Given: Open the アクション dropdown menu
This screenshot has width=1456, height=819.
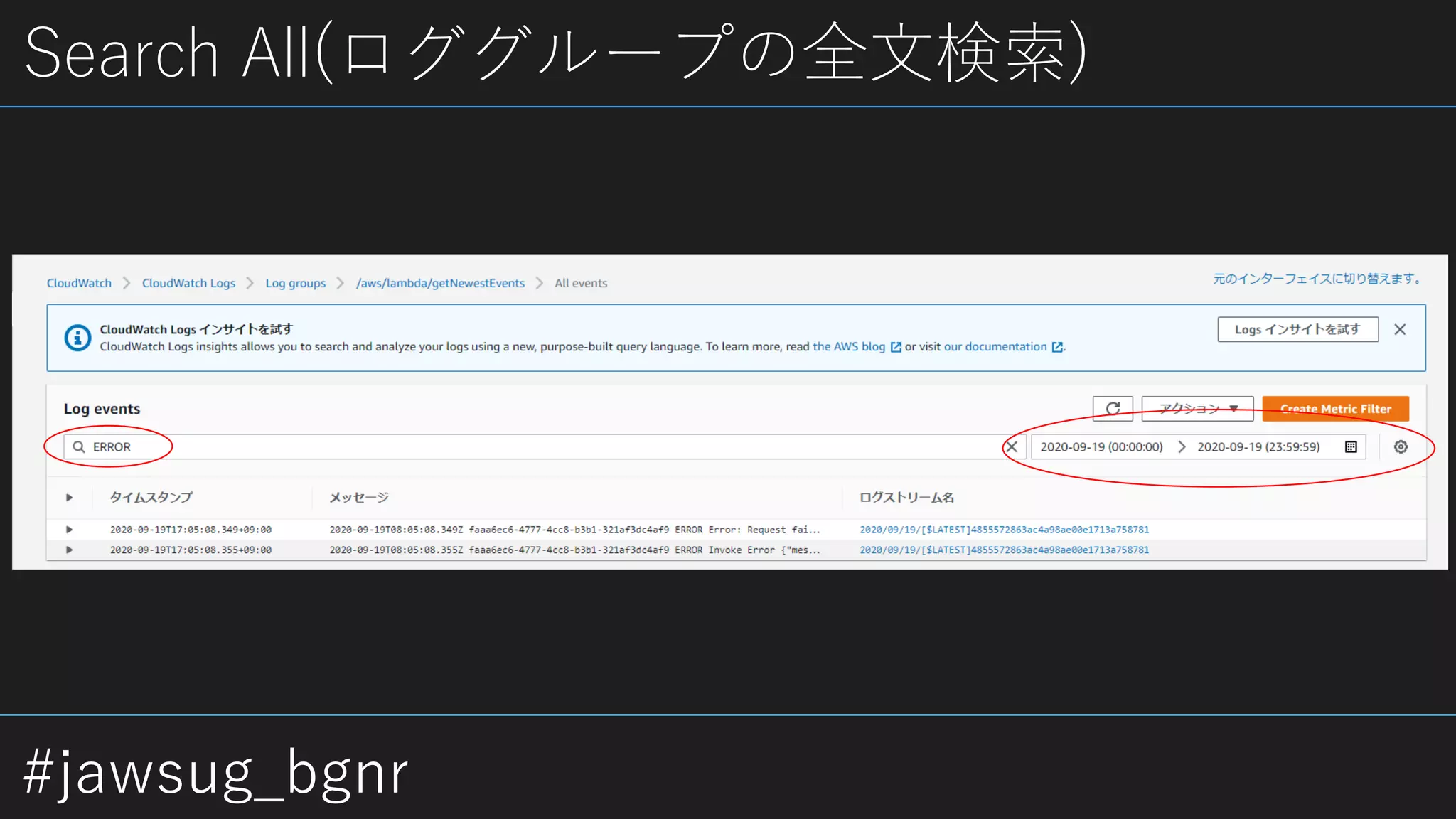Looking at the screenshot, I should [x=1198, y=409].
